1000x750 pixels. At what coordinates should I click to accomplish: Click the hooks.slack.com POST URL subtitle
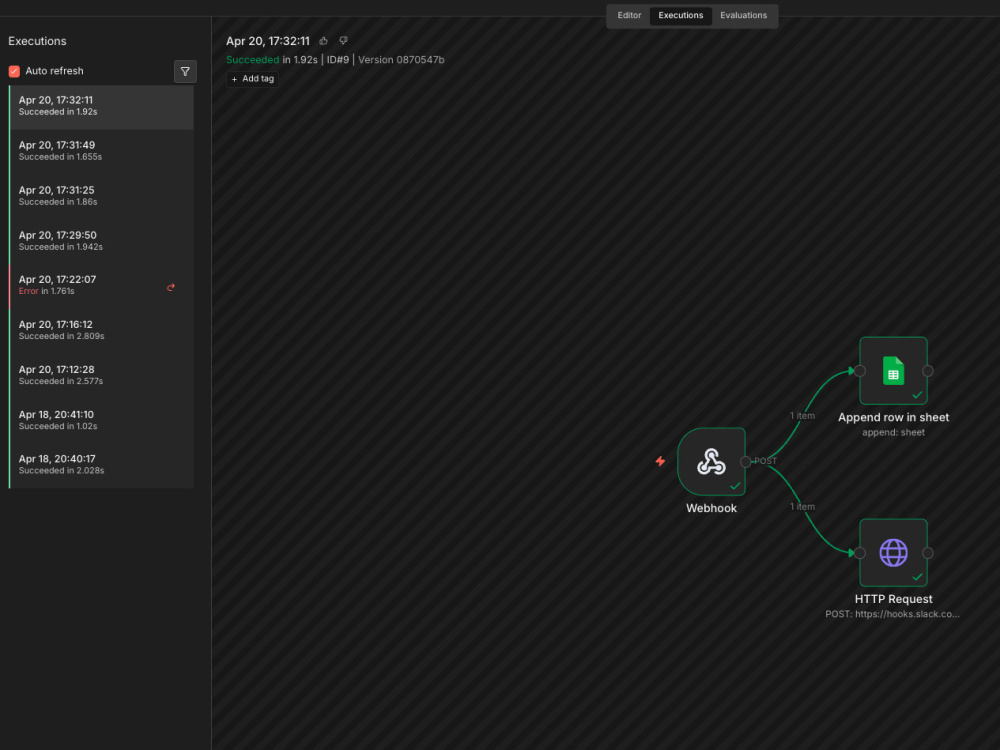coord(892,614)
